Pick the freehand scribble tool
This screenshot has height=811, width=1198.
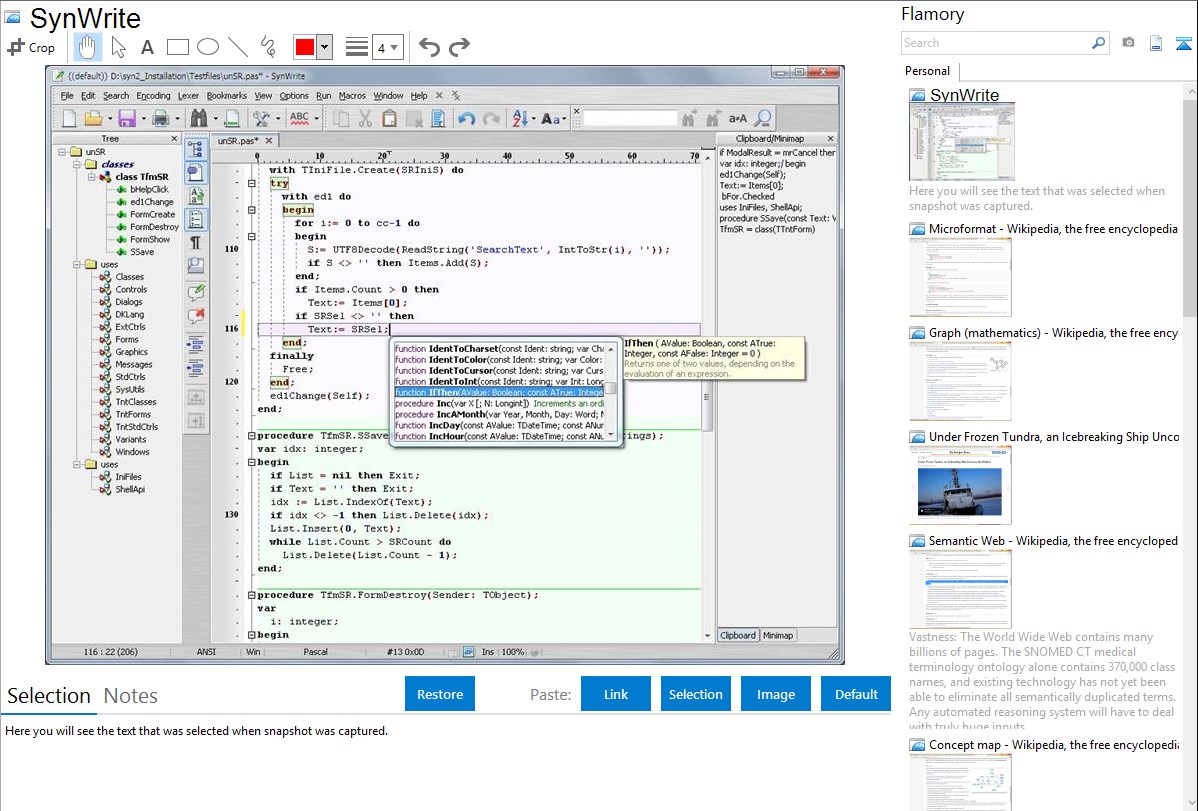[x=268, y=47]
